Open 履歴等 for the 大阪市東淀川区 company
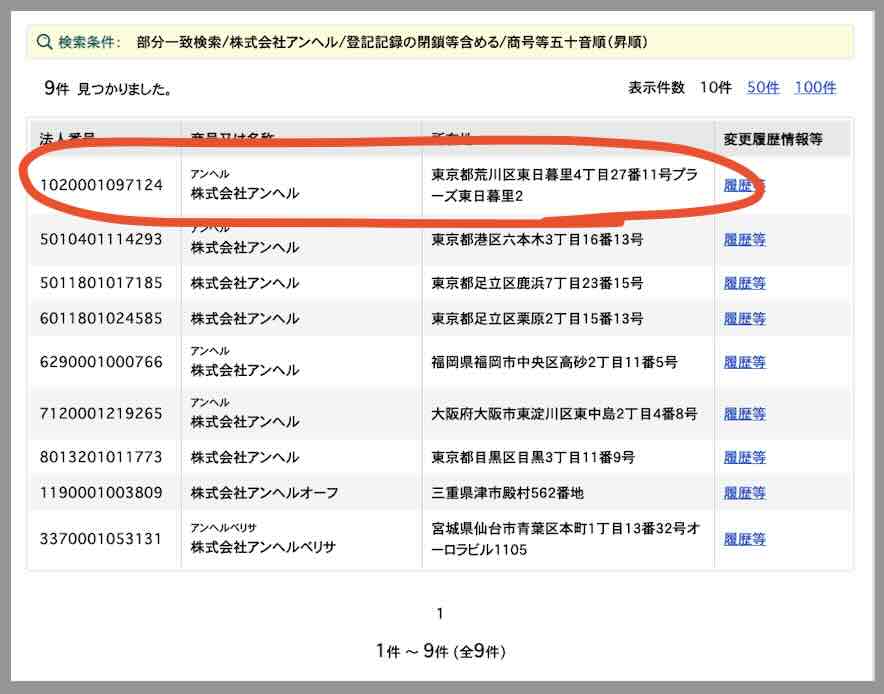 [x=744, y=414]
